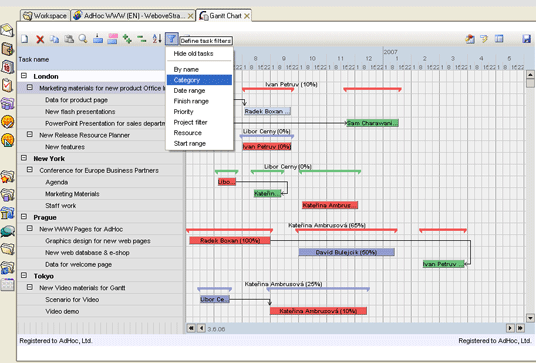Click vertical scrollbar up arrow
The width and height of the screenshot is (536, 363).
coord(530,75)
